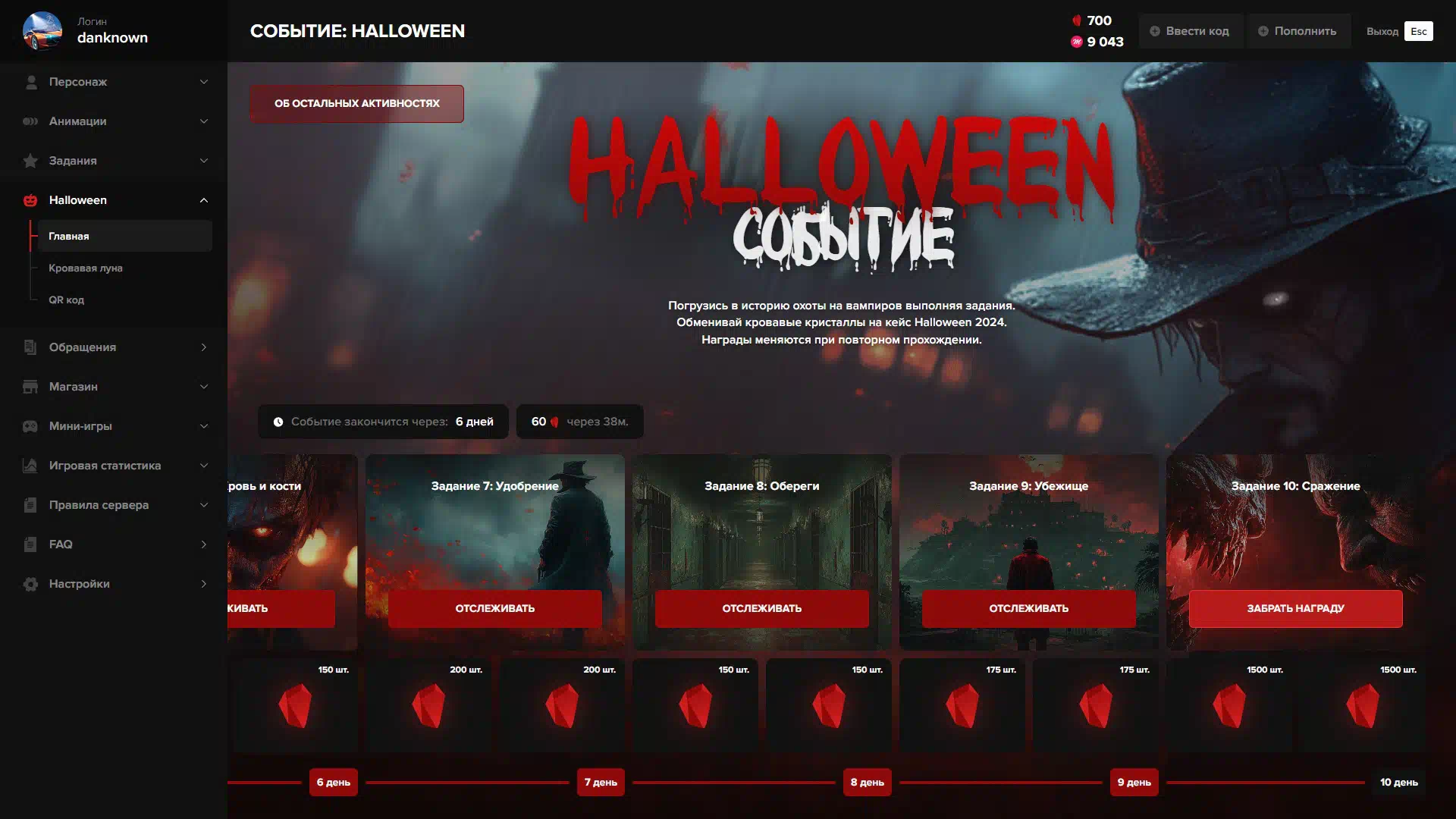Click the FAQ clipboard icon
This screenshot has height=819, width=1456.
pyautogui.click(x=30, y=544)
